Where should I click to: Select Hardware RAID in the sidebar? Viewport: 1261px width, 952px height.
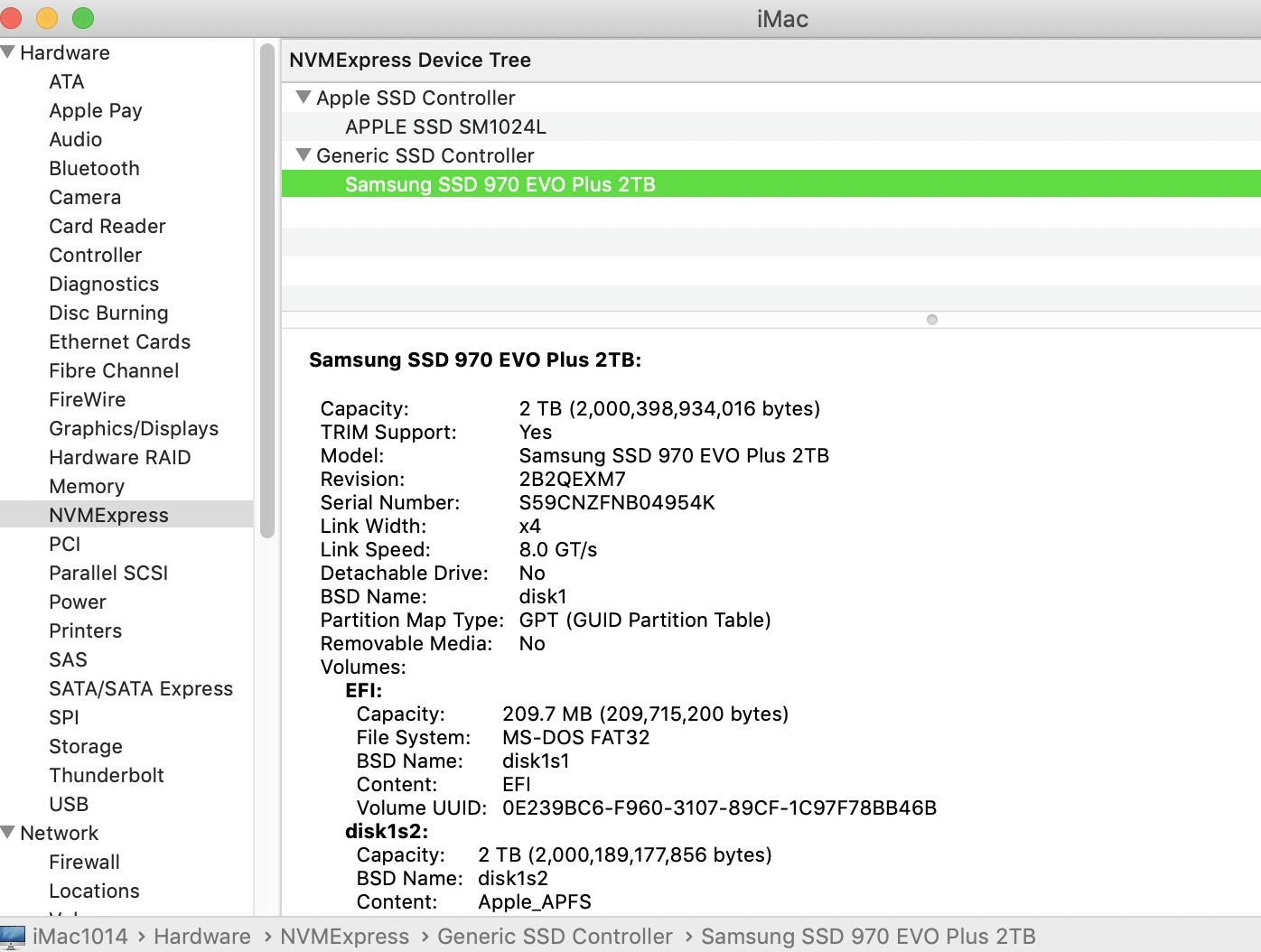pos(120,457)
